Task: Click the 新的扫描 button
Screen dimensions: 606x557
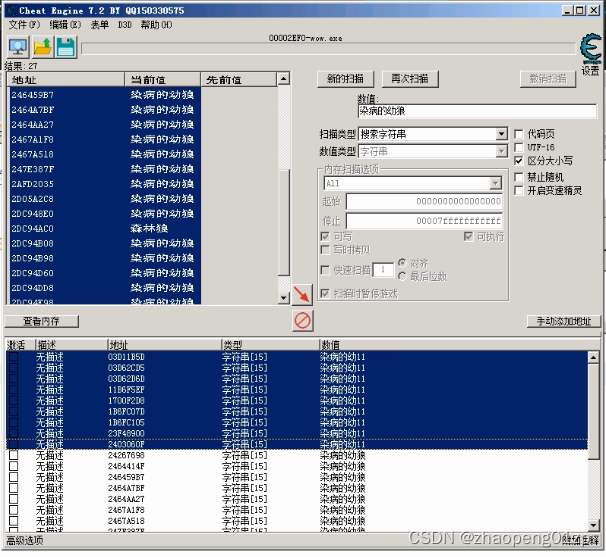Action: pyautogui.click(x=345, y=79)
